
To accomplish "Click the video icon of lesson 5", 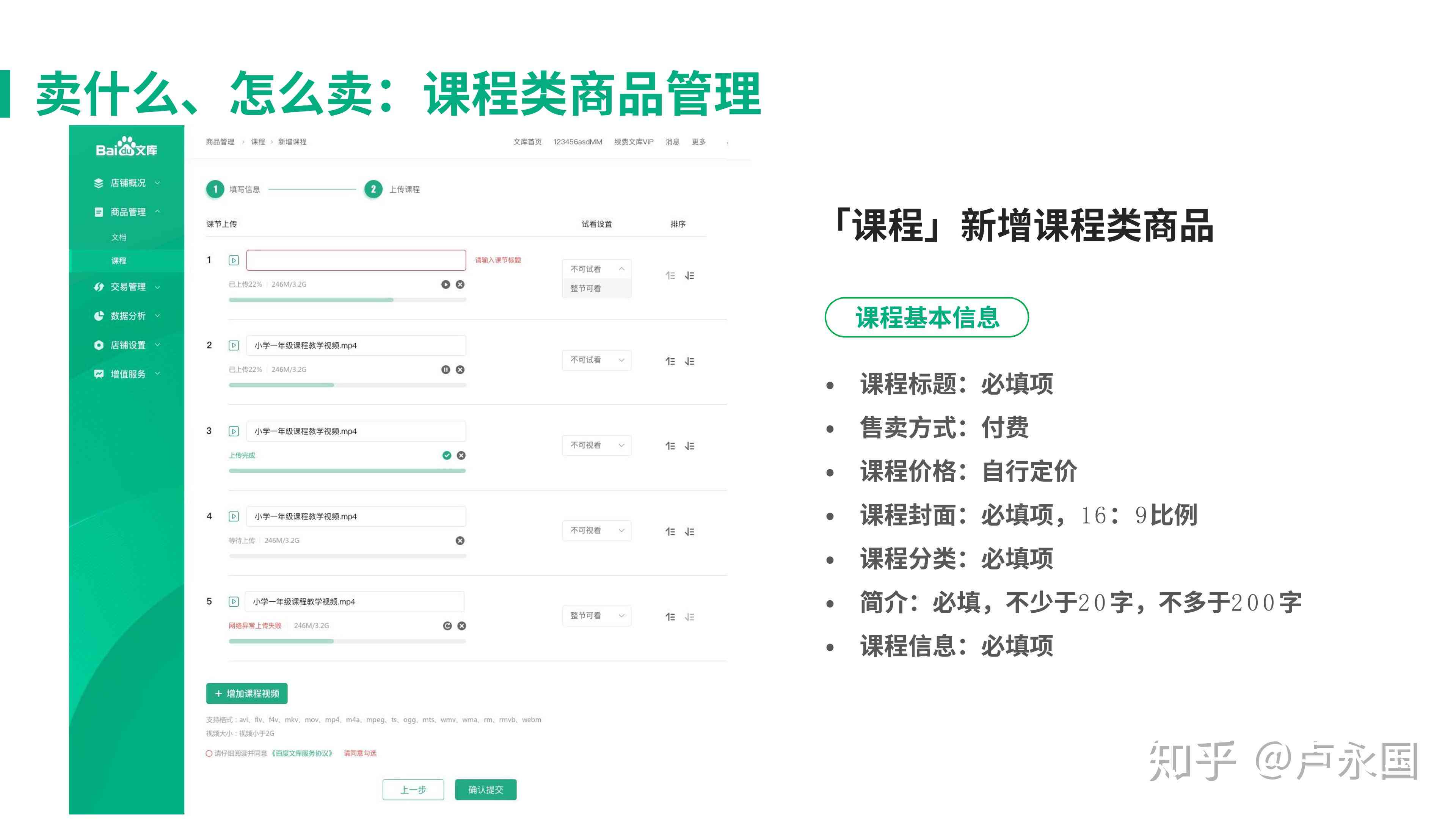I will point(234,602).
